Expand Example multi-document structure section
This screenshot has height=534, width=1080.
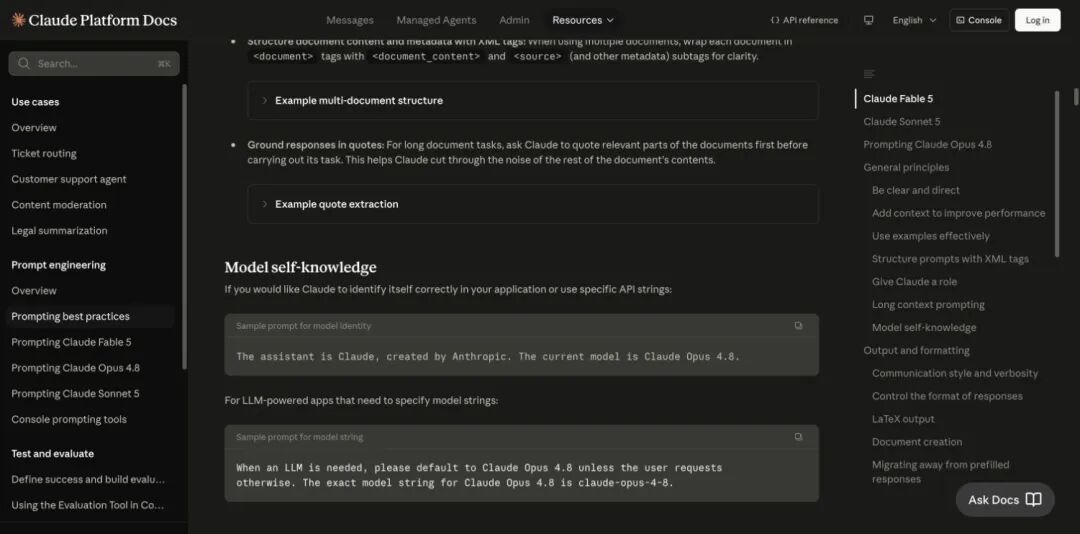click(x=532, y=101)
